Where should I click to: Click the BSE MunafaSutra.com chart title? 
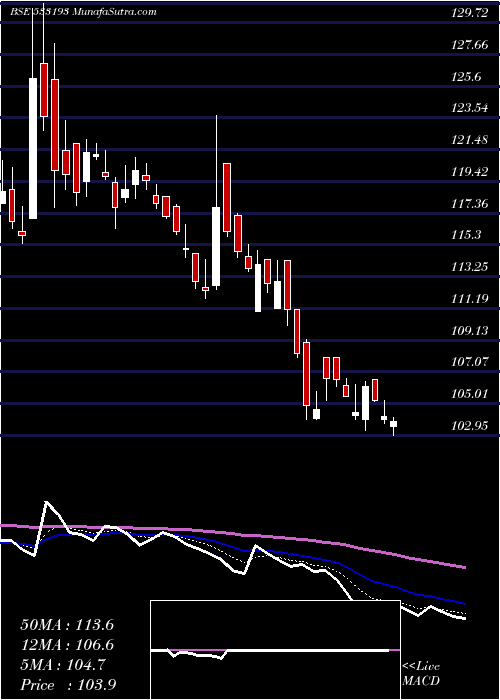pos(83,12)
